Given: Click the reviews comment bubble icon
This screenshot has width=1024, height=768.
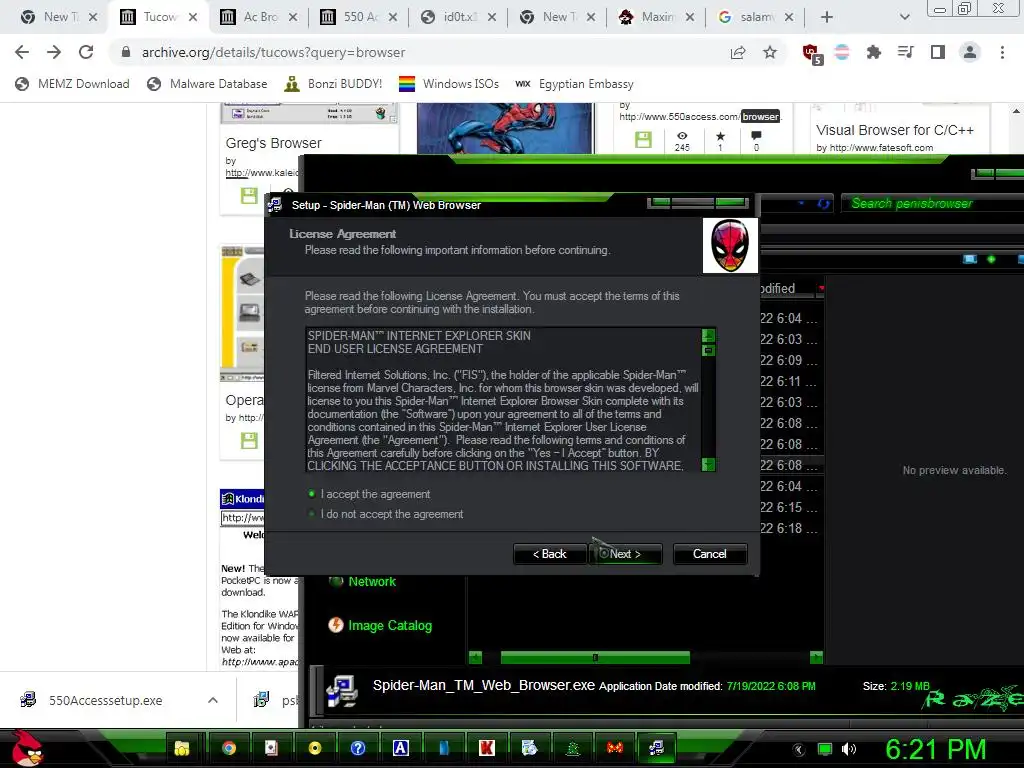Looking at the screenshot, I should 756,136.
